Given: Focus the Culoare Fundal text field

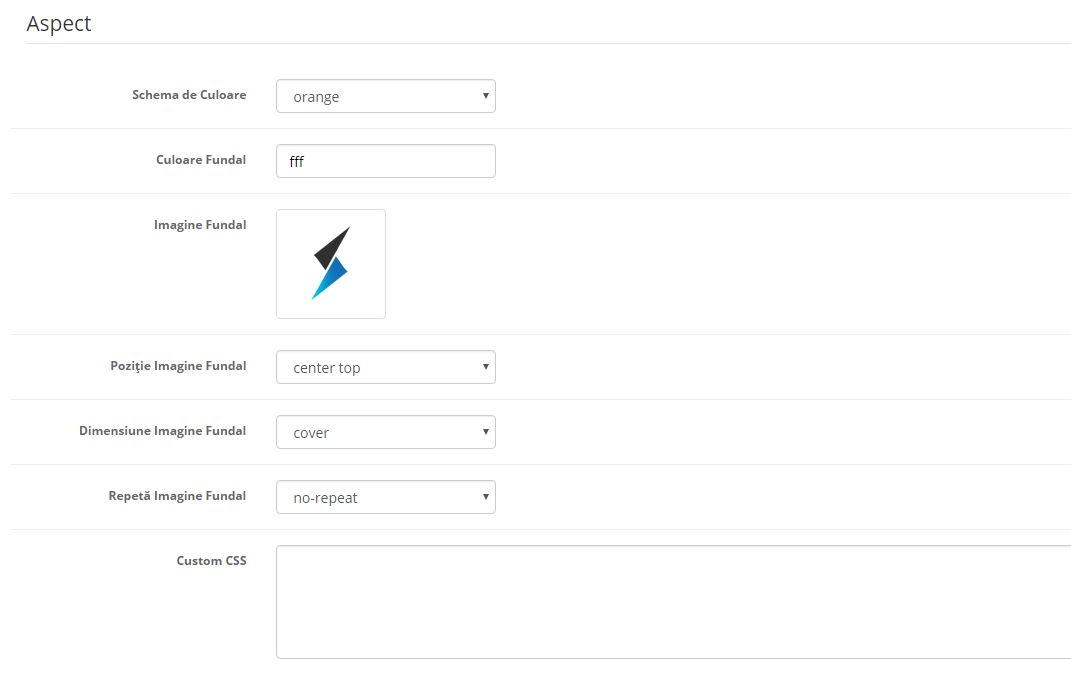Looking at the screenshot, I should (x=385, y=161).
